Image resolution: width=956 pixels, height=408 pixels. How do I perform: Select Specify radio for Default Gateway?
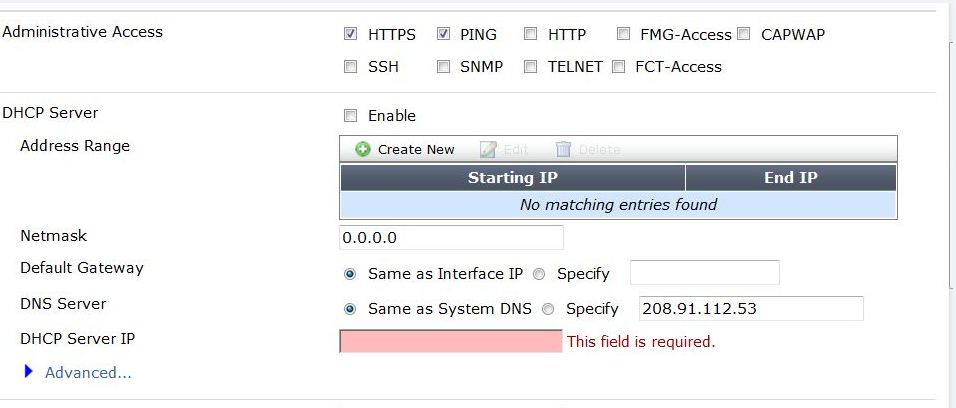[x=539, y=273]
